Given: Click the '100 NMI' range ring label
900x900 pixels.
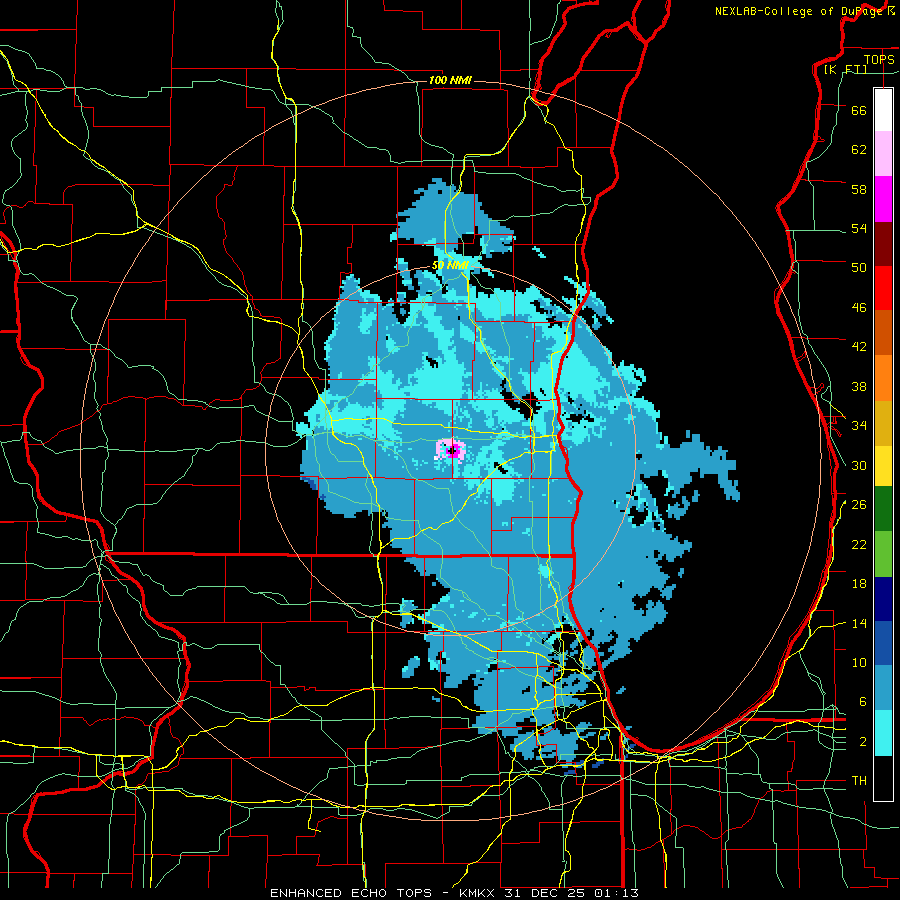Looking at the screenshot, I should tap(450, 80).
